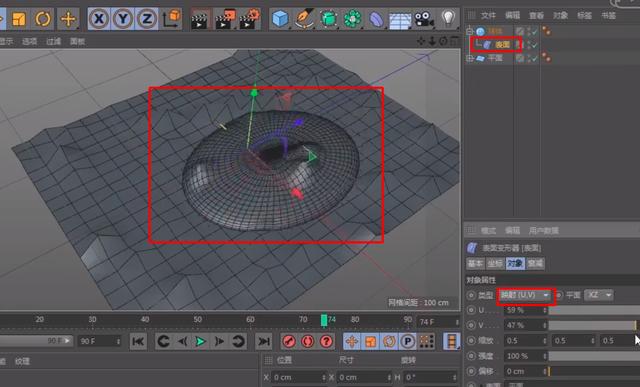Click the 偏移 0 cm input field
640x387 pixels.
click(x=526, y=371)
